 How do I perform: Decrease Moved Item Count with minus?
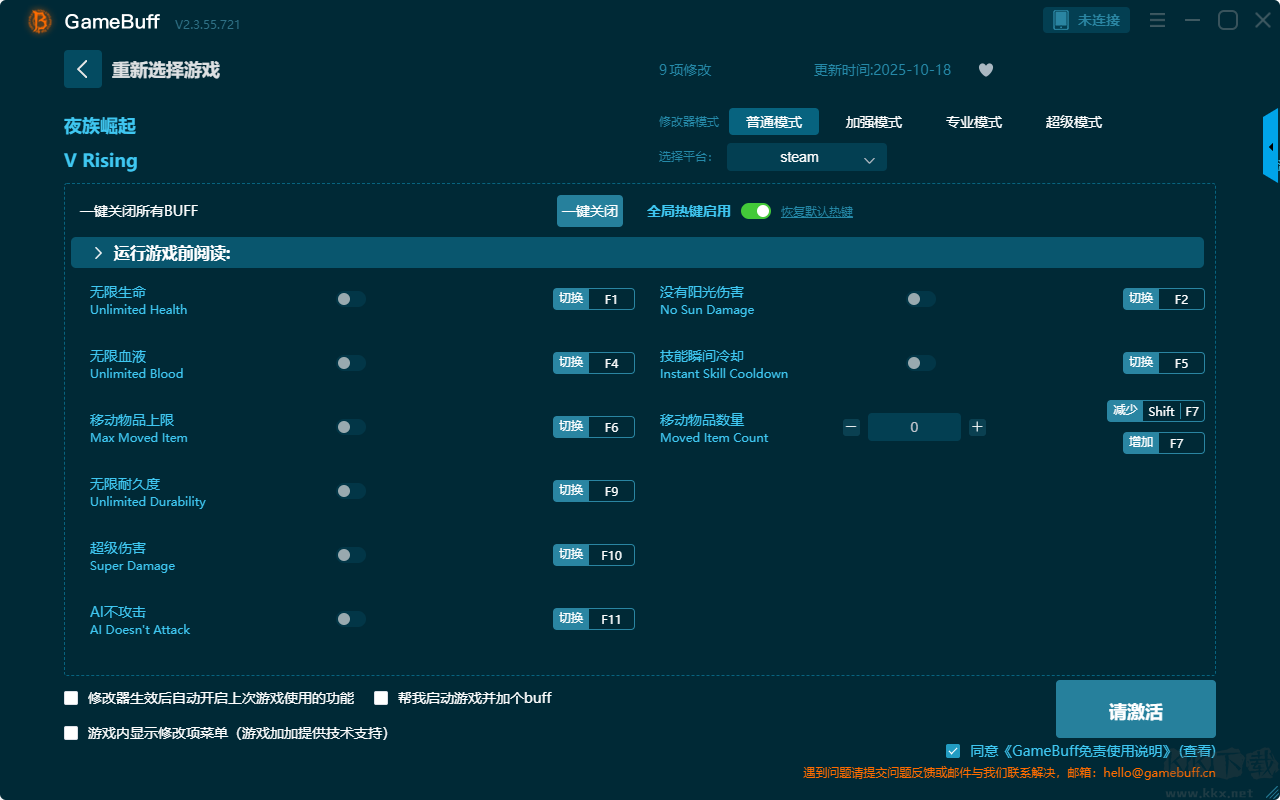[851, 427]
